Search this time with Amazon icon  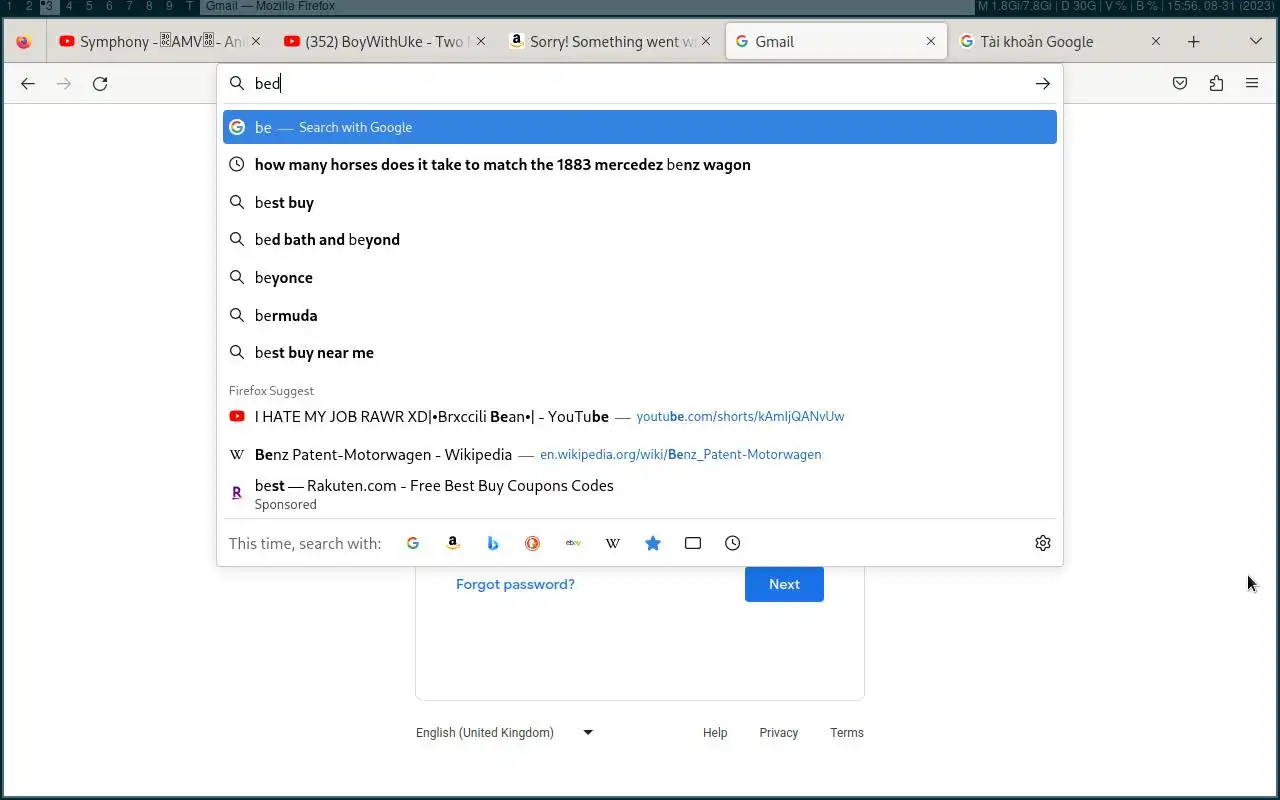453,543
